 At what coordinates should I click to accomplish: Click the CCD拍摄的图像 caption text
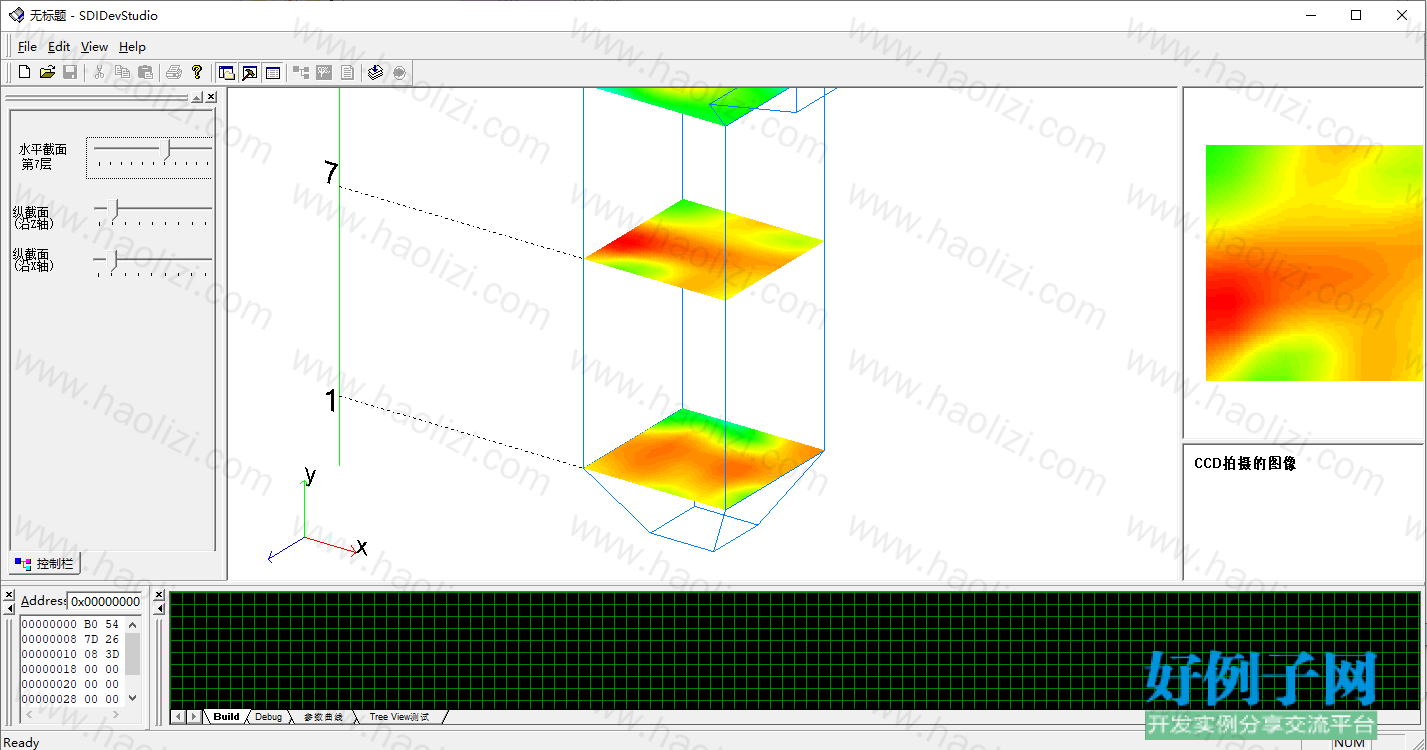pos(1245,463)
